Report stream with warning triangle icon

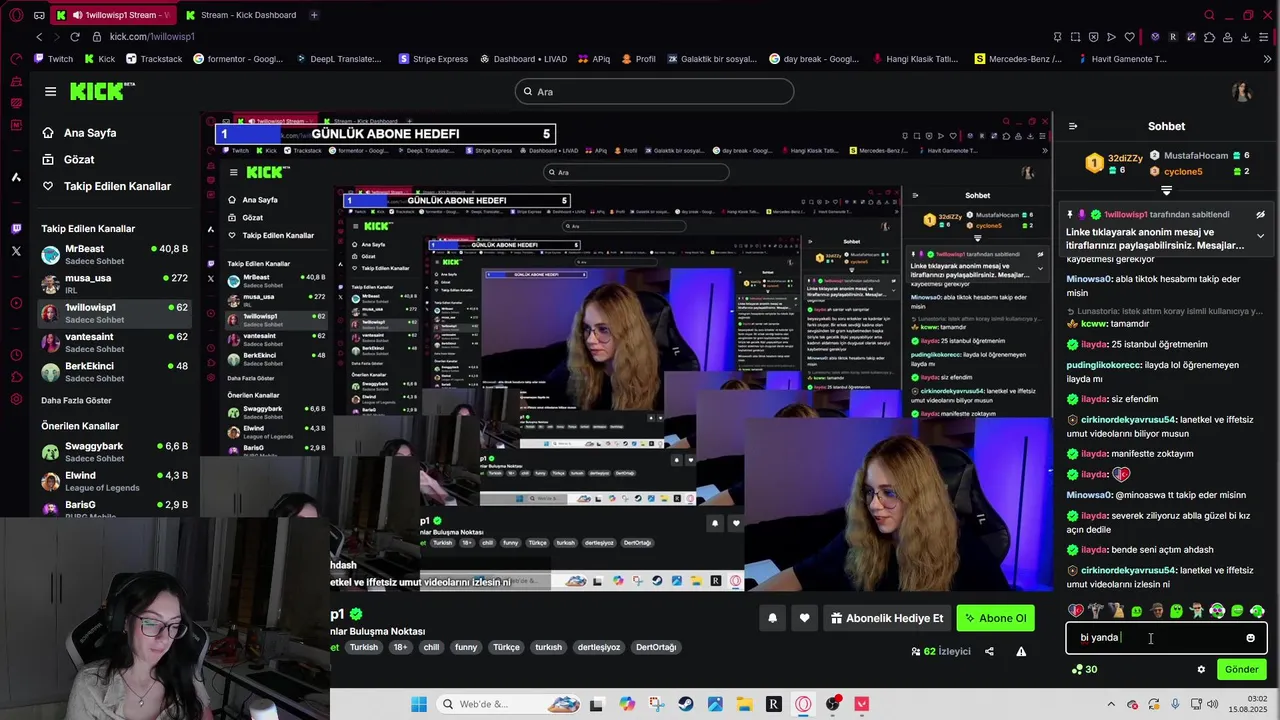[1021, 651]
